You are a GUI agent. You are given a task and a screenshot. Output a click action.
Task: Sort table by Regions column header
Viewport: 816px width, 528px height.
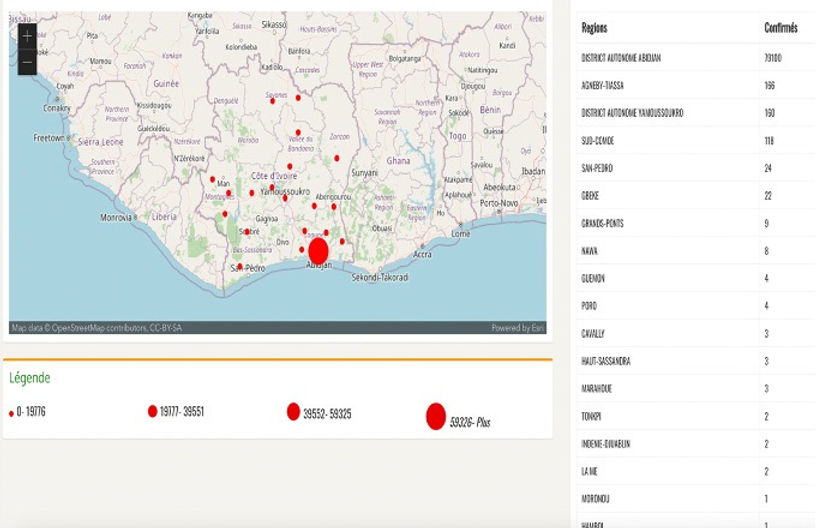tap(594, 29)
